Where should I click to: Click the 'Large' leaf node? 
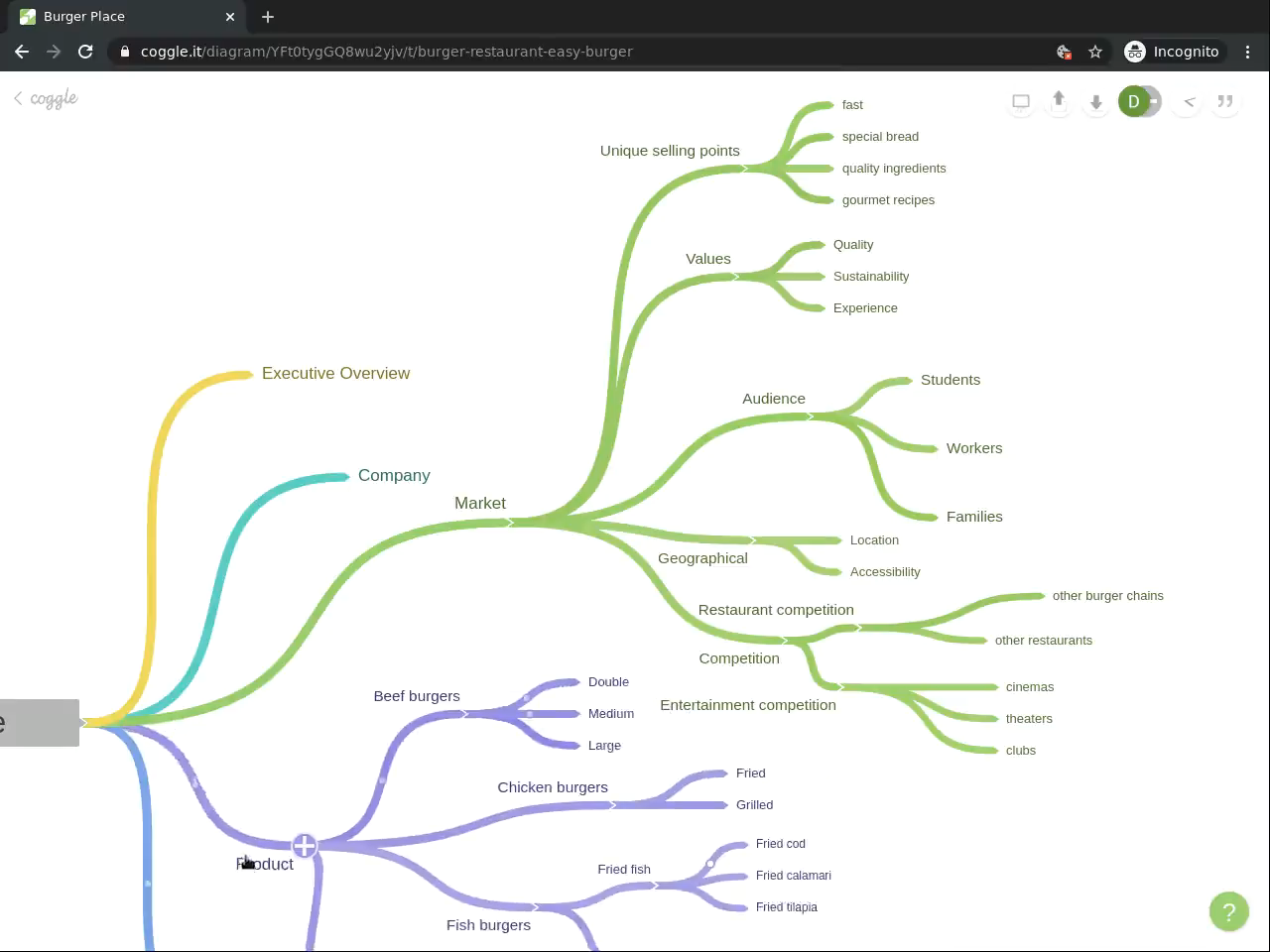pos(604,746)
